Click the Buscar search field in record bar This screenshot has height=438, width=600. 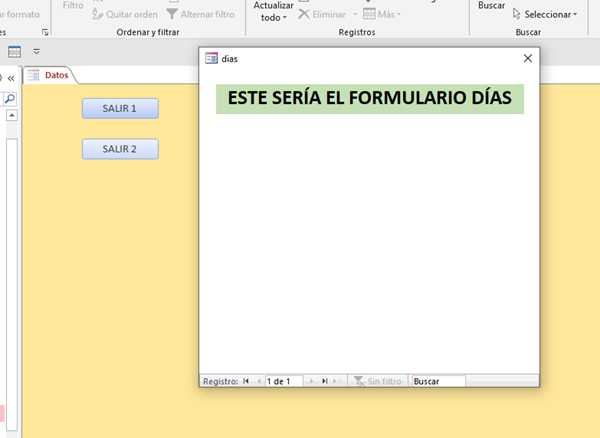click(x=438, y=381)
